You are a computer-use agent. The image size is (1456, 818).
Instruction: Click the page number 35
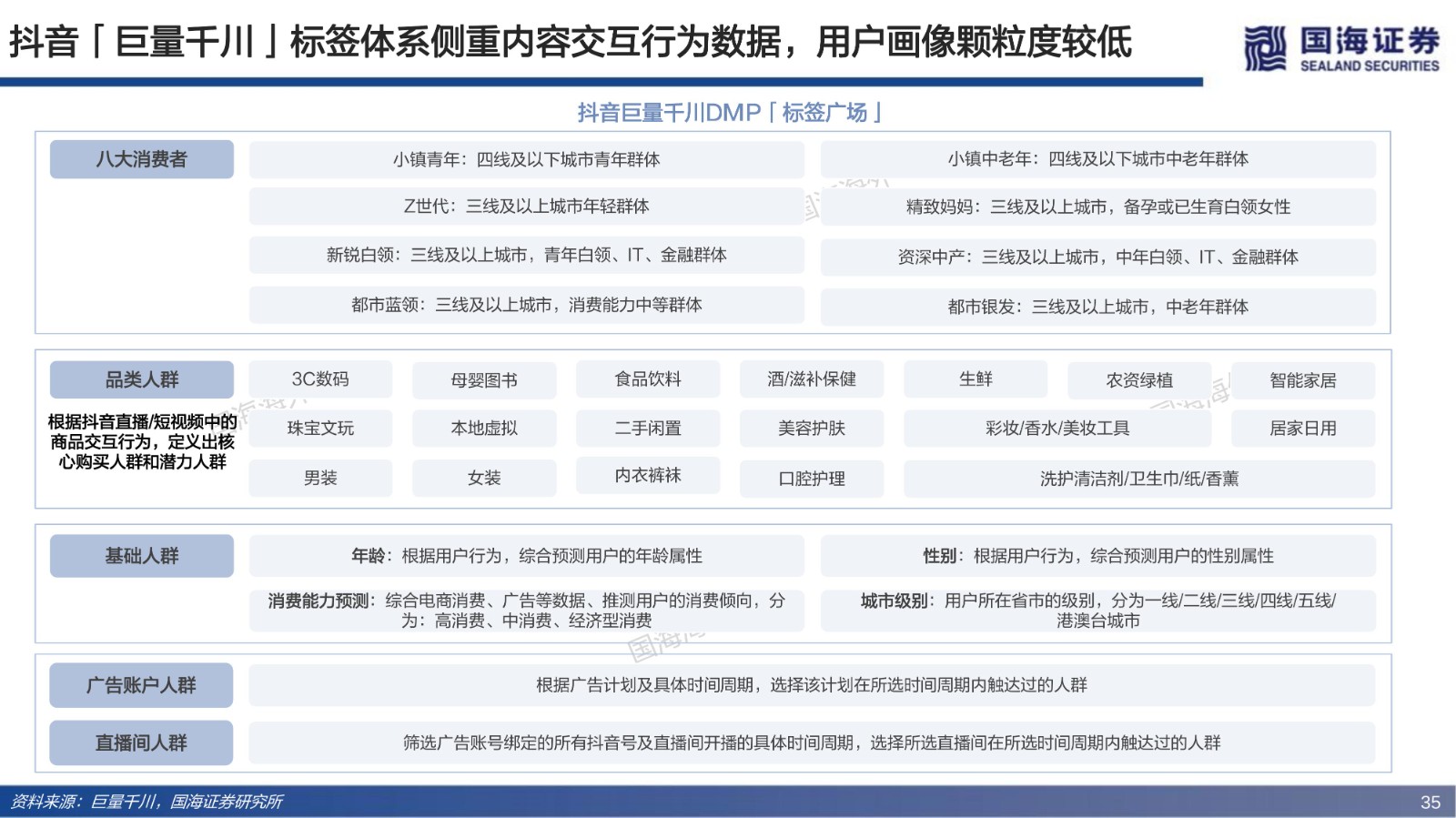(1431, 803)
